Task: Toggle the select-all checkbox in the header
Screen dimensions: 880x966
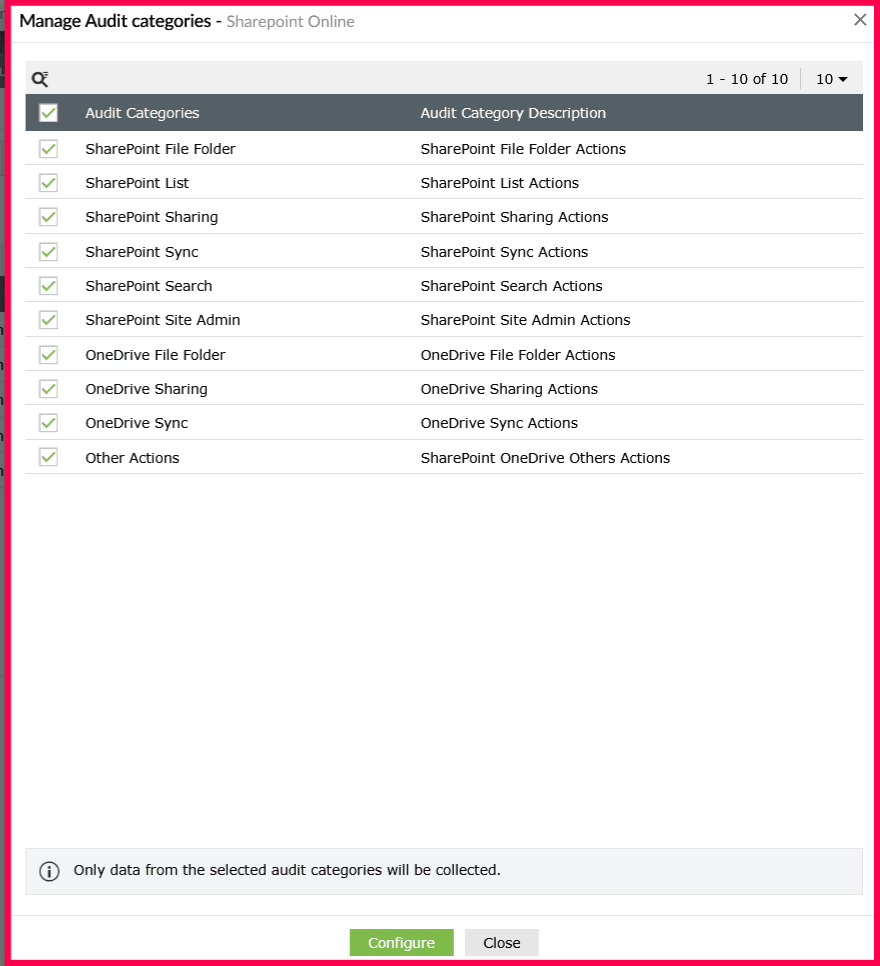Action: click(48, 113)
